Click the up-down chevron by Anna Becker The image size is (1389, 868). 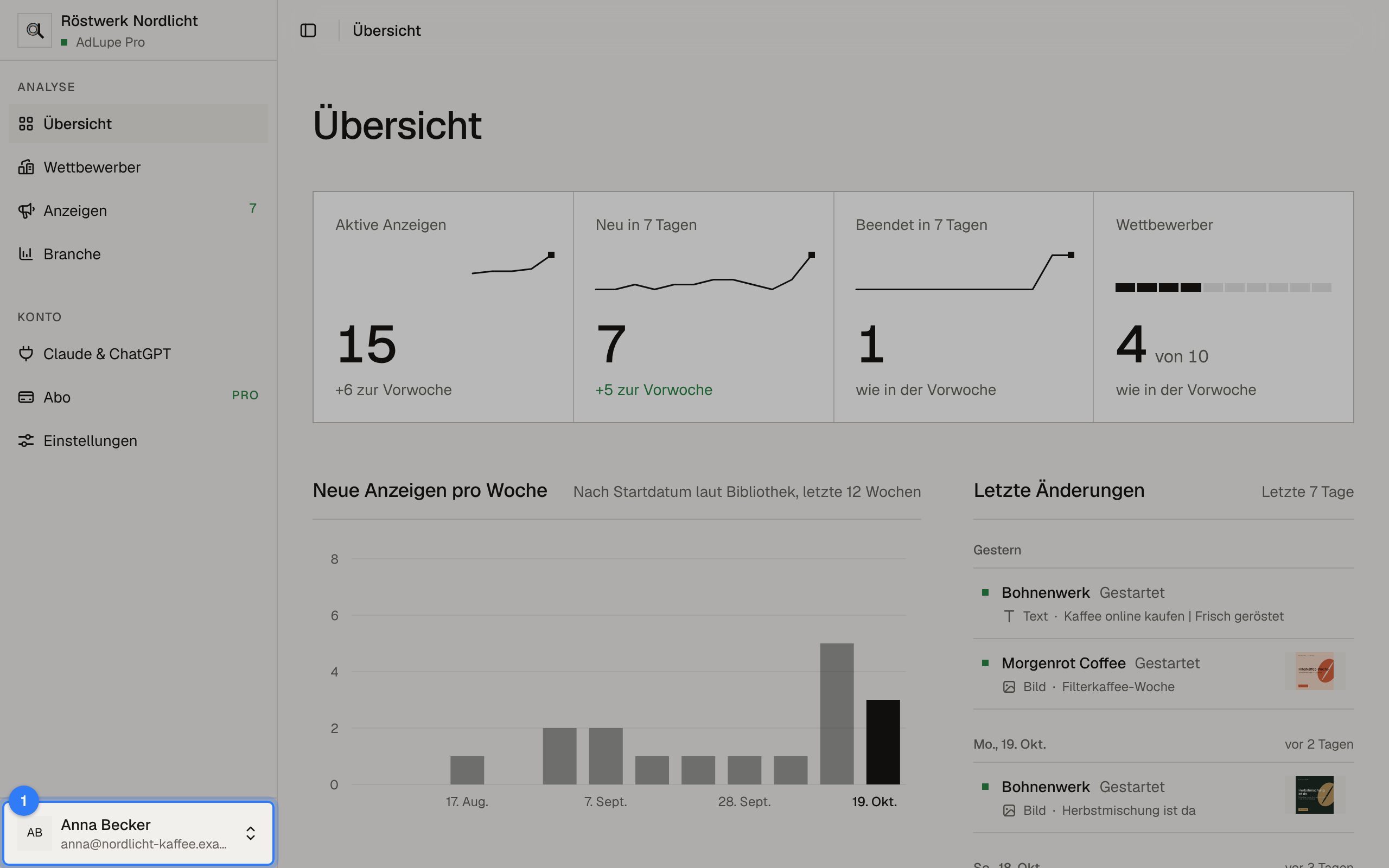pyautogui.click(x=250, y=833)
